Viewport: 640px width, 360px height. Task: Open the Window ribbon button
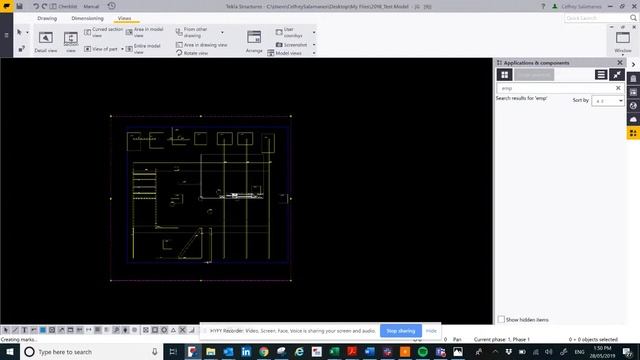(623, 42)
